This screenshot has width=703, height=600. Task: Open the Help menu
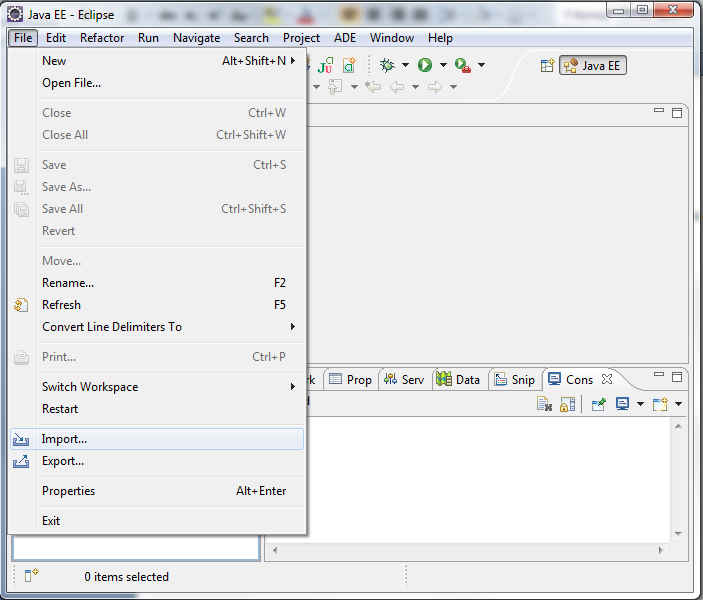440,38
